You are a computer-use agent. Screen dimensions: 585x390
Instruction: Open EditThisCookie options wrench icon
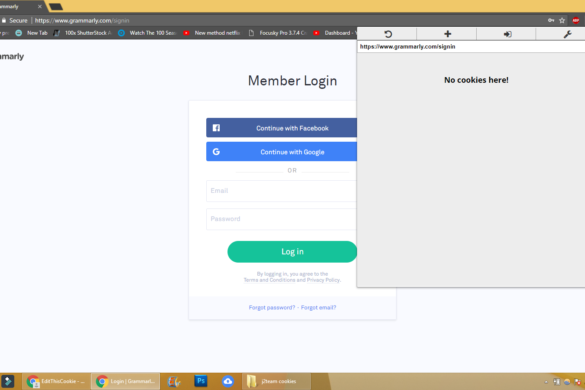click(x=567, y=34)
